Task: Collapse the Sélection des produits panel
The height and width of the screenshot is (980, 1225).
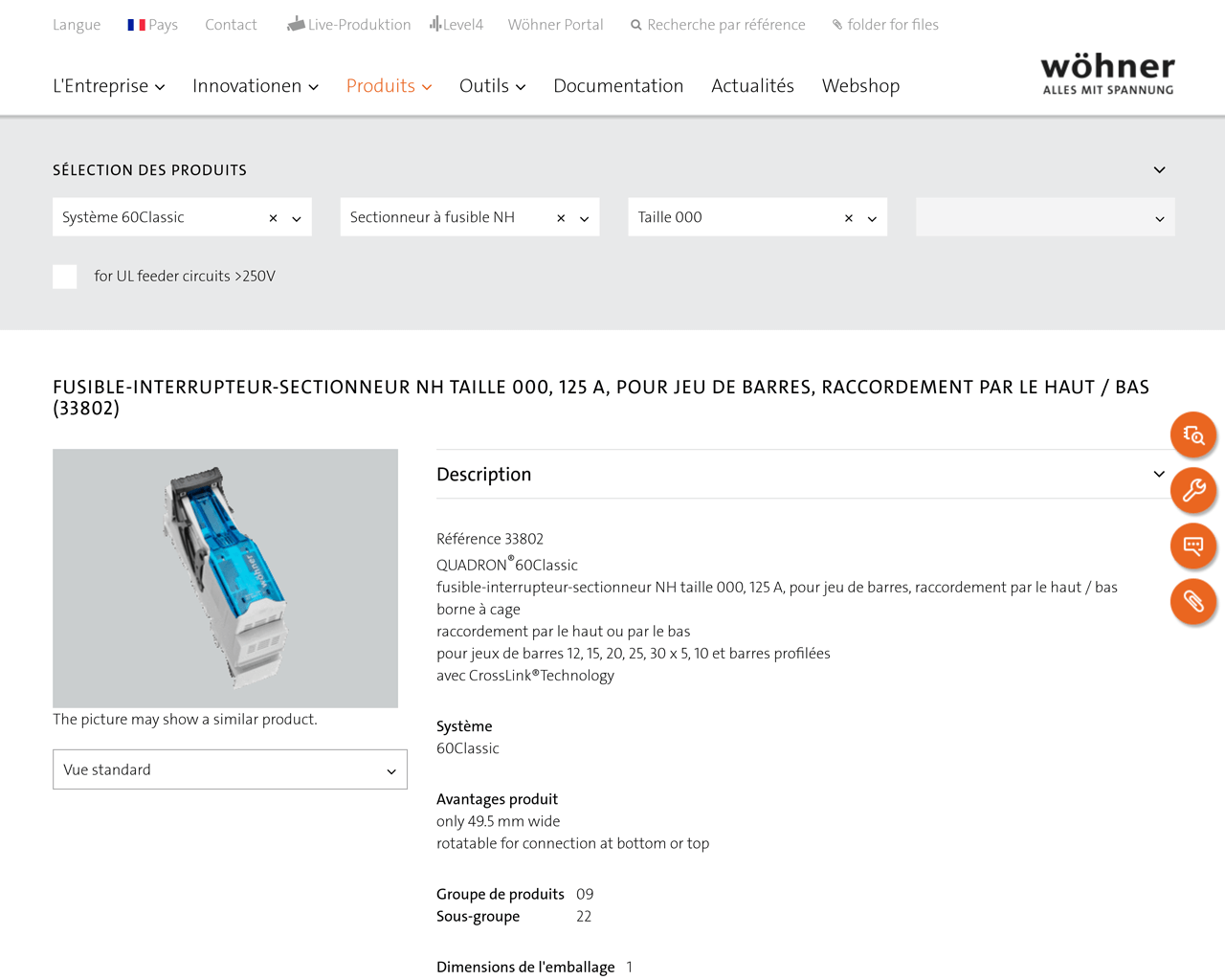Action: (1159, 169)
